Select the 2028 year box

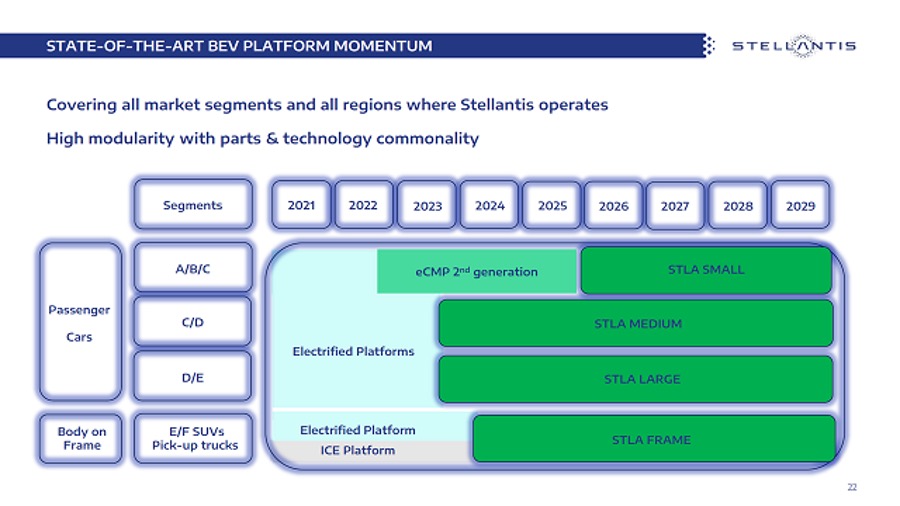point(737,205)
